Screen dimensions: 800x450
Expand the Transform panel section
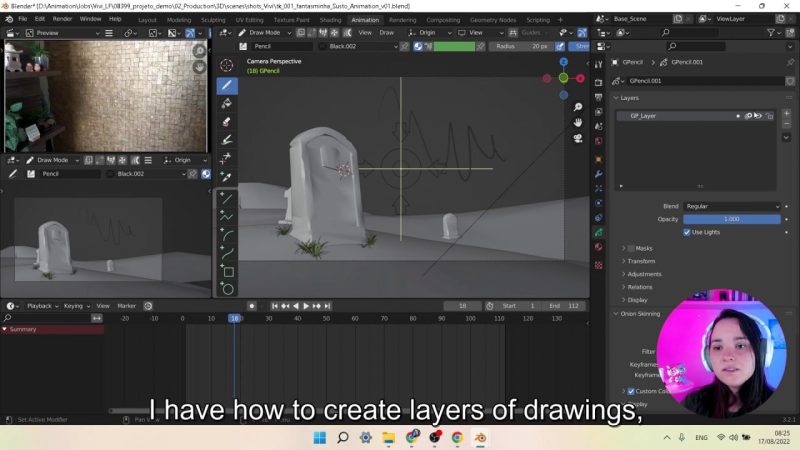pos(642,261)
